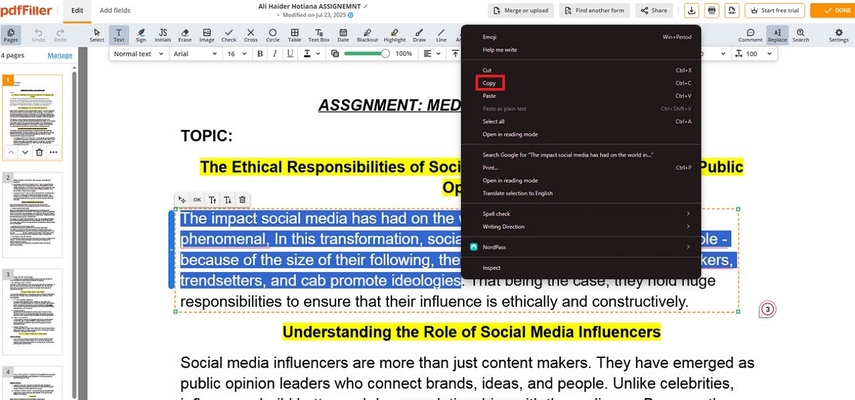Pick the Blackout tool

(368, 35)
